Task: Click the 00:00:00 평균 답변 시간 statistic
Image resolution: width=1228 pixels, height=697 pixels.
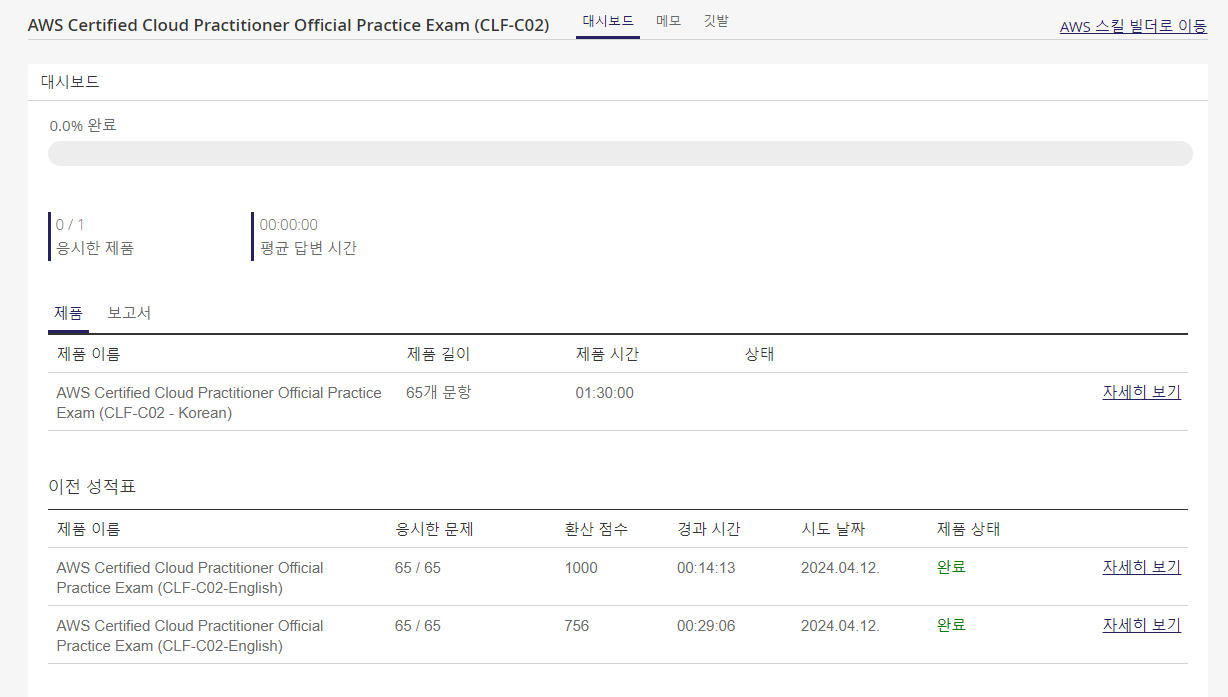Action: point(307,236)
